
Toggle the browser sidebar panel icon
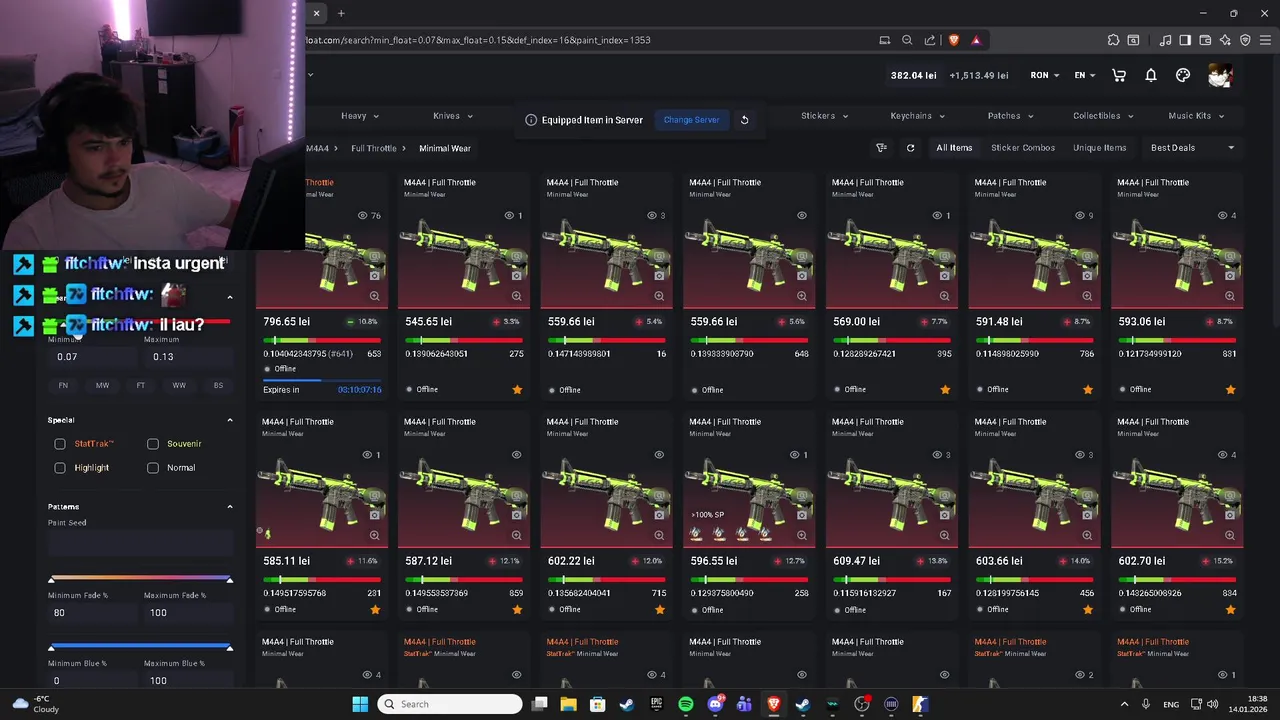(x=1185, y=40)
